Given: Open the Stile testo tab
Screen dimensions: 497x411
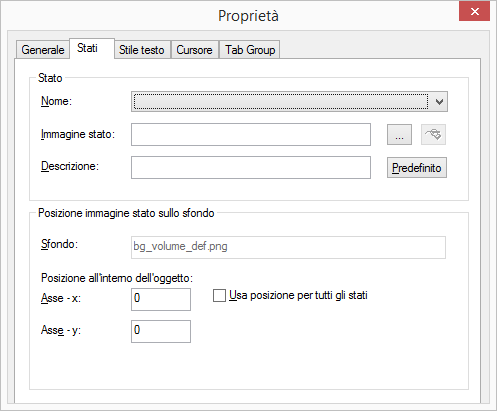Looking at the screenshot, I should (142, 50).
